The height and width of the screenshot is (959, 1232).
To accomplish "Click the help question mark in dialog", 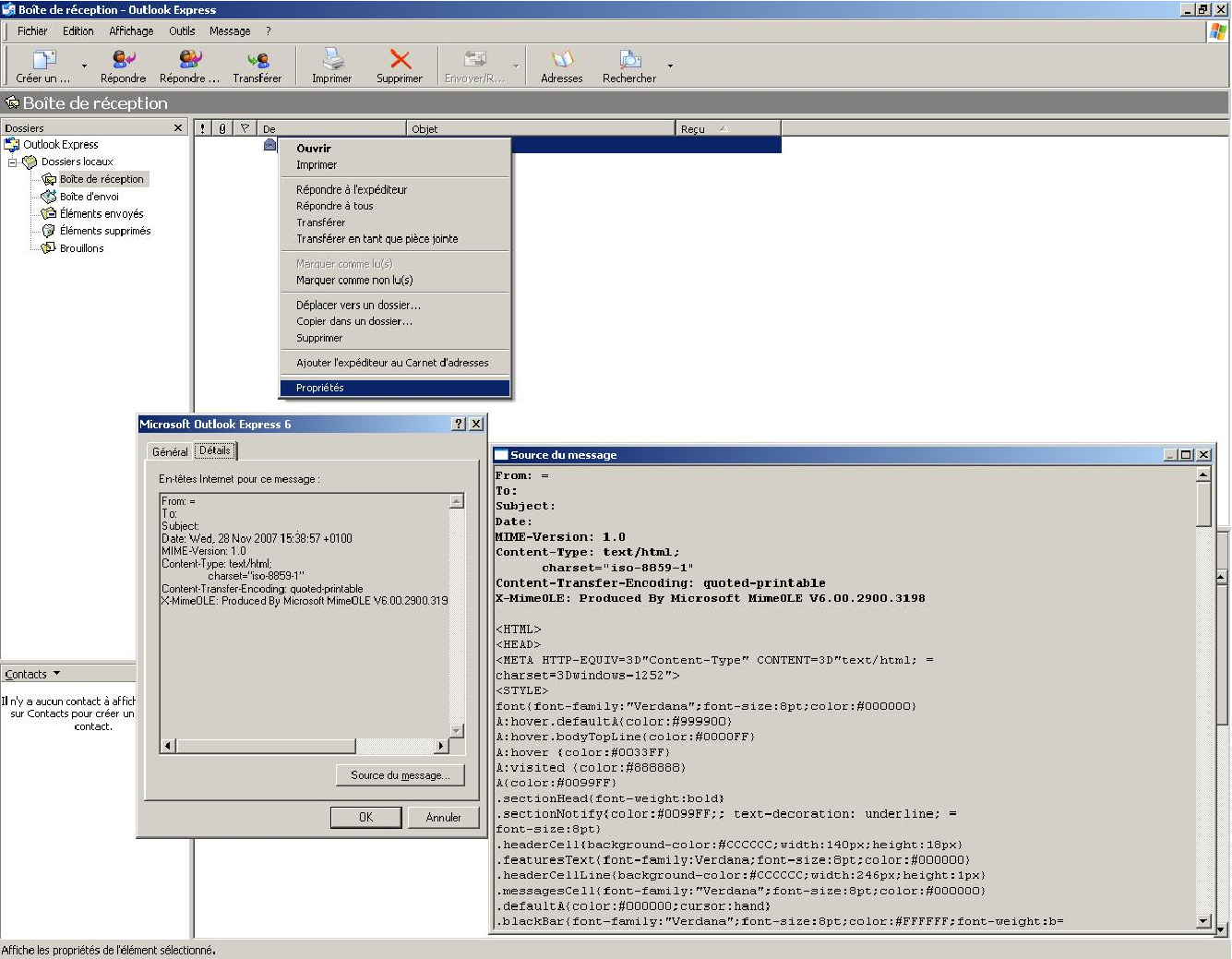I will click(459, 424).
